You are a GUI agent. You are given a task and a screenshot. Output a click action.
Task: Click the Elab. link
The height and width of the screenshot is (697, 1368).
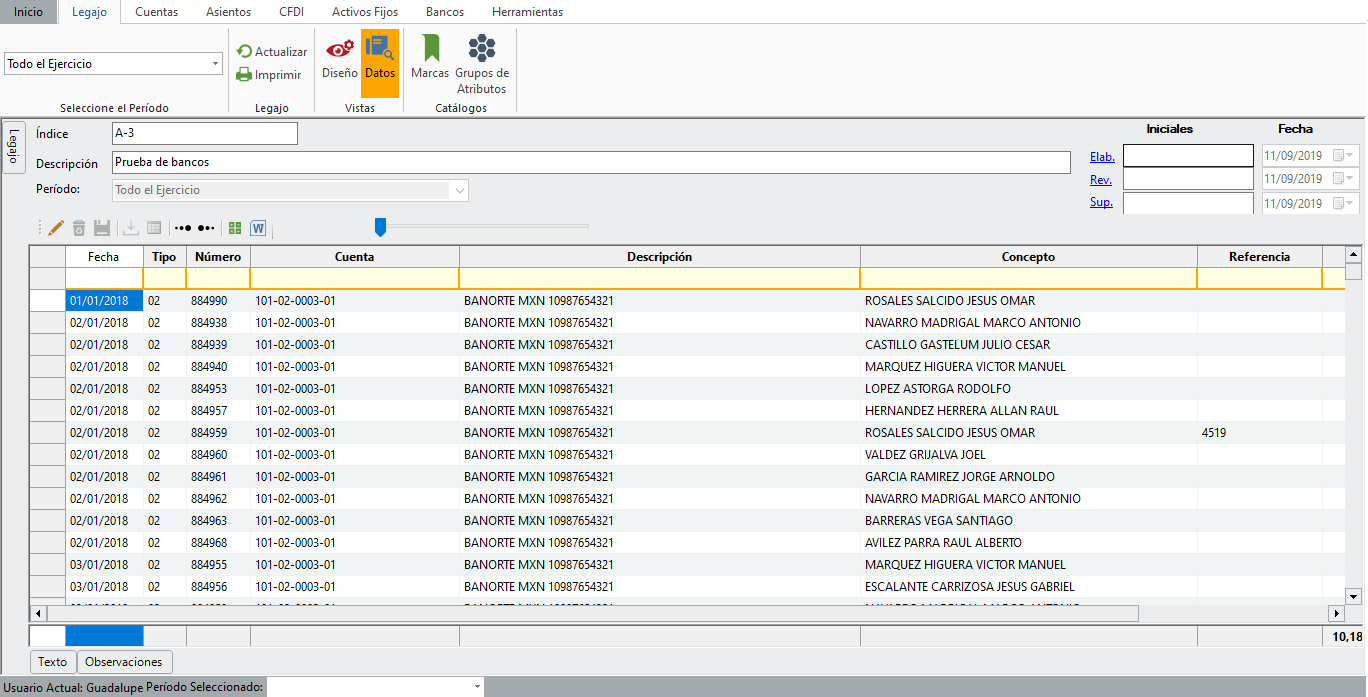pyautogui.click(x=1102, y=157)
